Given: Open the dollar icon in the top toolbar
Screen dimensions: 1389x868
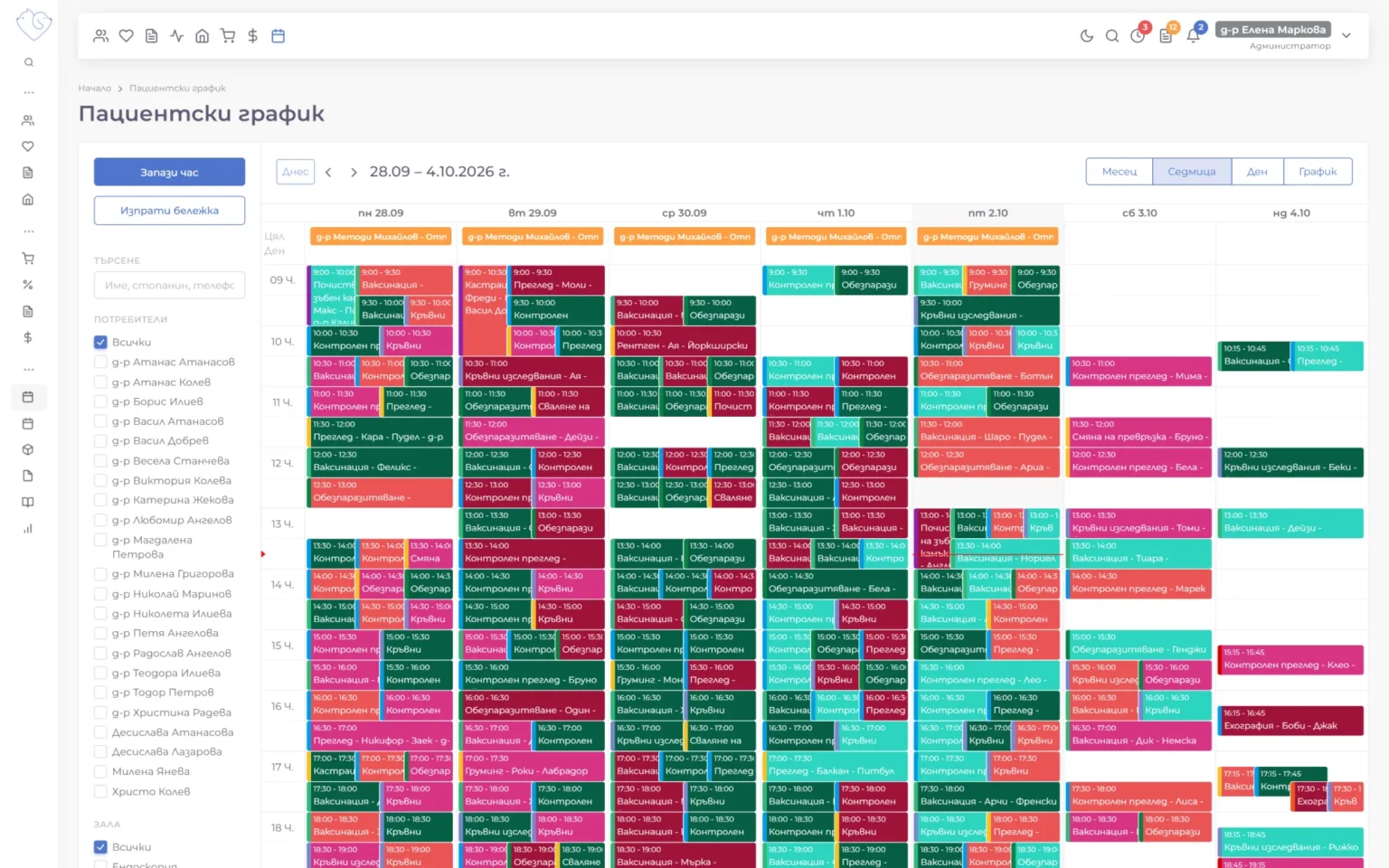Looking at the screenshot, I should (253, 36).
